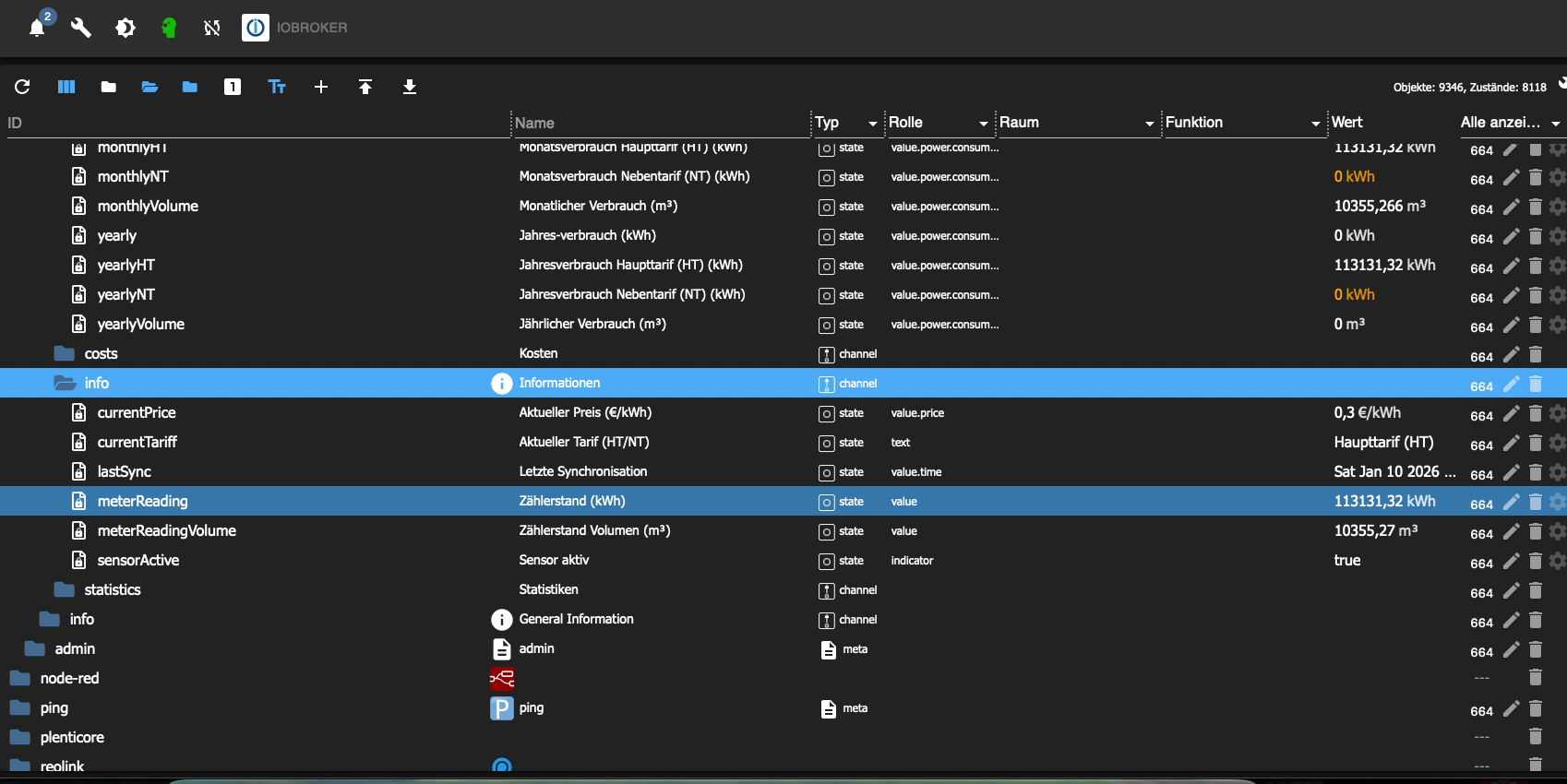Expand the statistics folder
The image size is (1567, 784).
(65, 589)
